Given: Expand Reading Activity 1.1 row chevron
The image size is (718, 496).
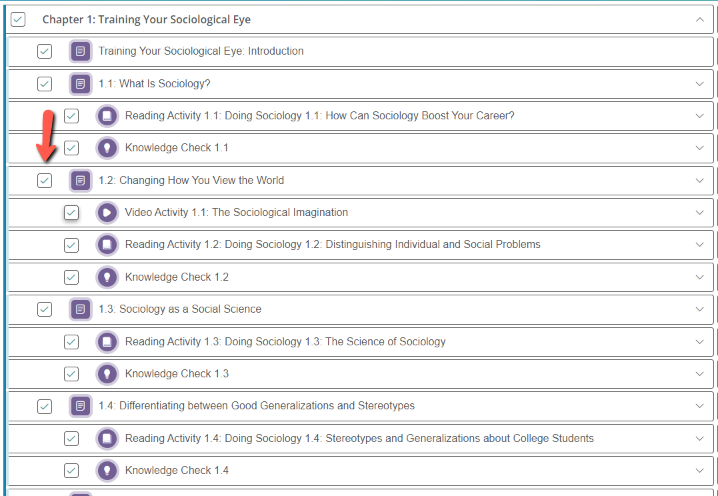Looking at the screenshot, I should [x=700, y=116].
